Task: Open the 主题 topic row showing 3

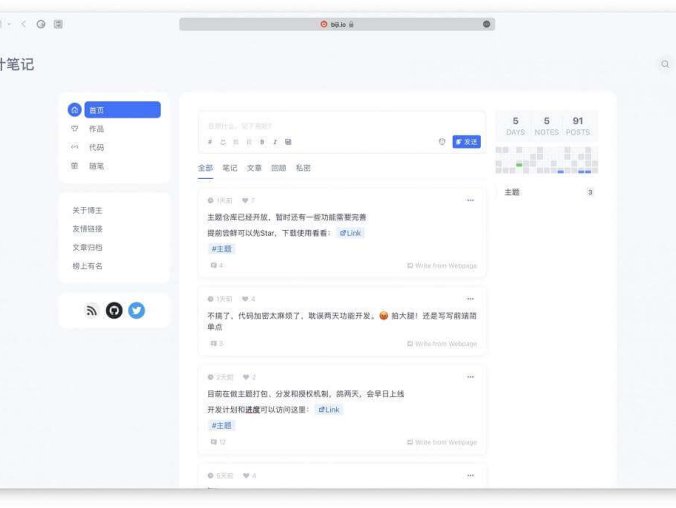Action: coord(548,192)
